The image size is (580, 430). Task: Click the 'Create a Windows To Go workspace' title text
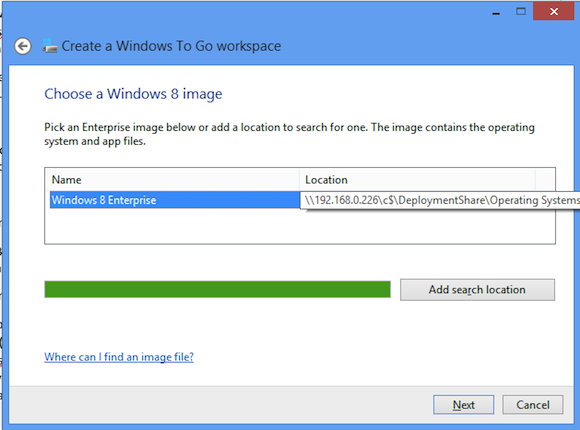pyautogui.click(x=171, y=46)
